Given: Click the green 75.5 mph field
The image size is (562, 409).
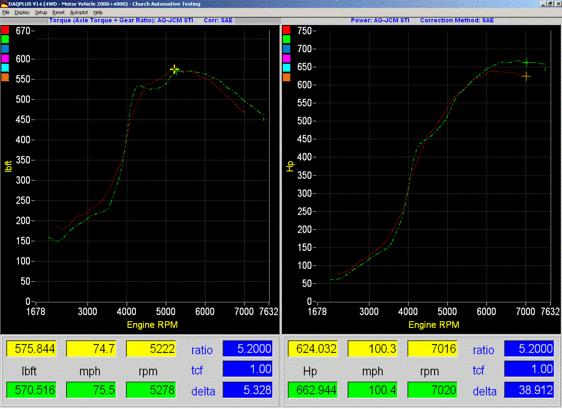Looking at the screenshot, I should (x=91, y=390).
